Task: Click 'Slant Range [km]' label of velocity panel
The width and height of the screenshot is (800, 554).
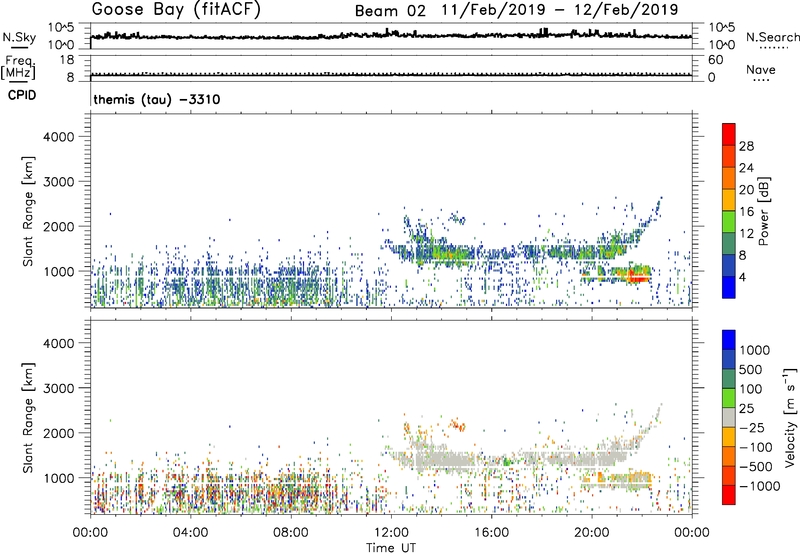Action: (x=29, y=417)
